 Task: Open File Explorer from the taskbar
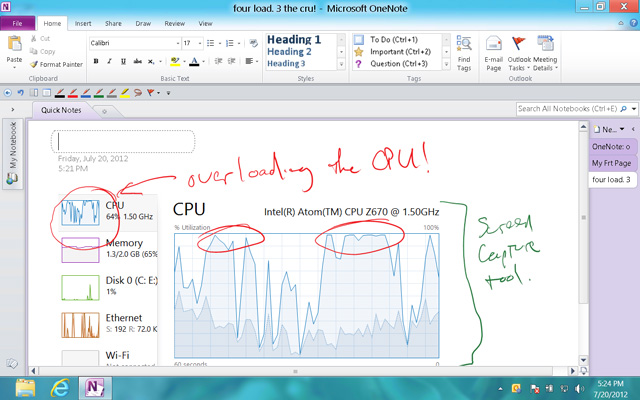(25, 388)
